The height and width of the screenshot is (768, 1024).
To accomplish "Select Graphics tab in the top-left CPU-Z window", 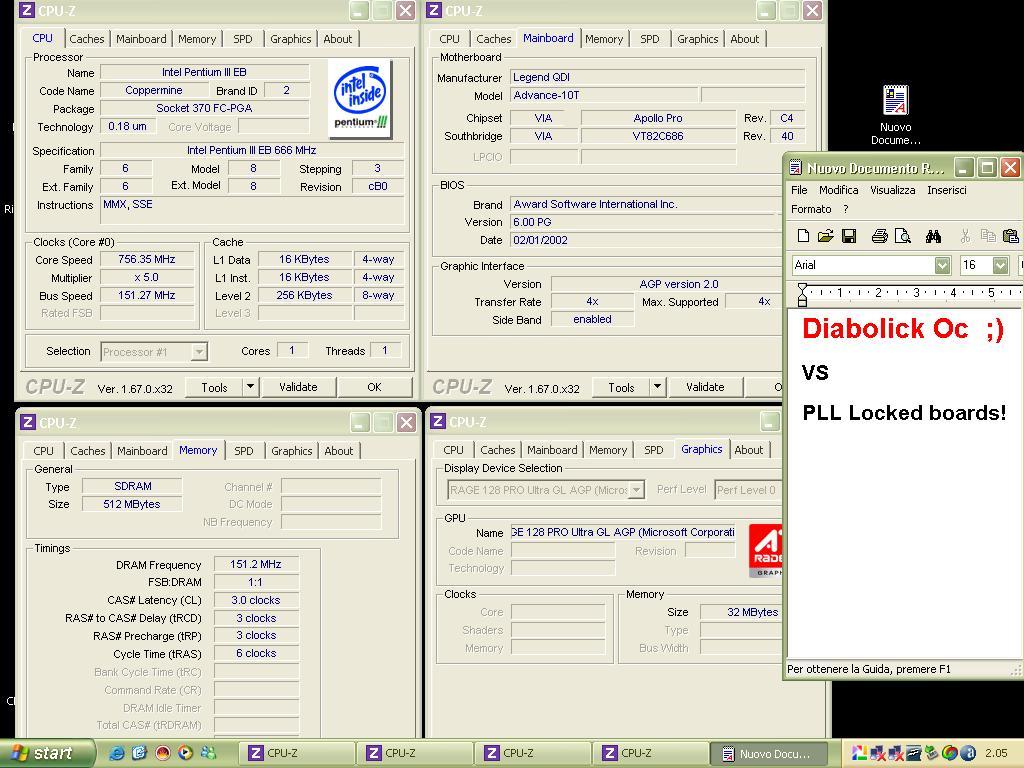I will tap(291, 39).
